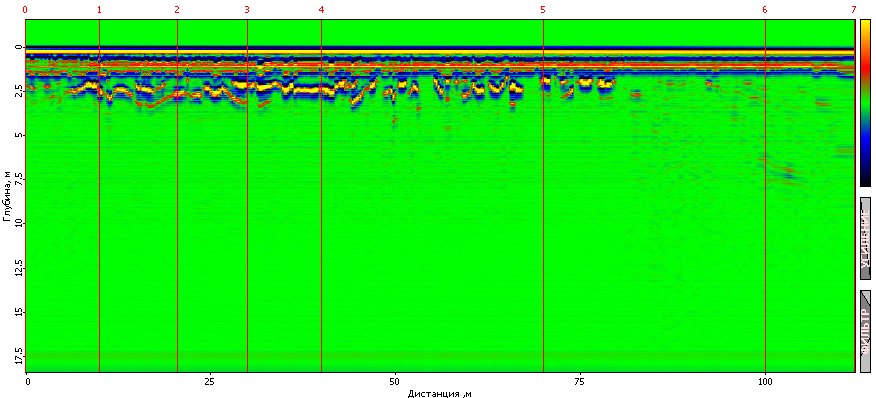
Task: Select marker label 1 at top
Action: 99,10
